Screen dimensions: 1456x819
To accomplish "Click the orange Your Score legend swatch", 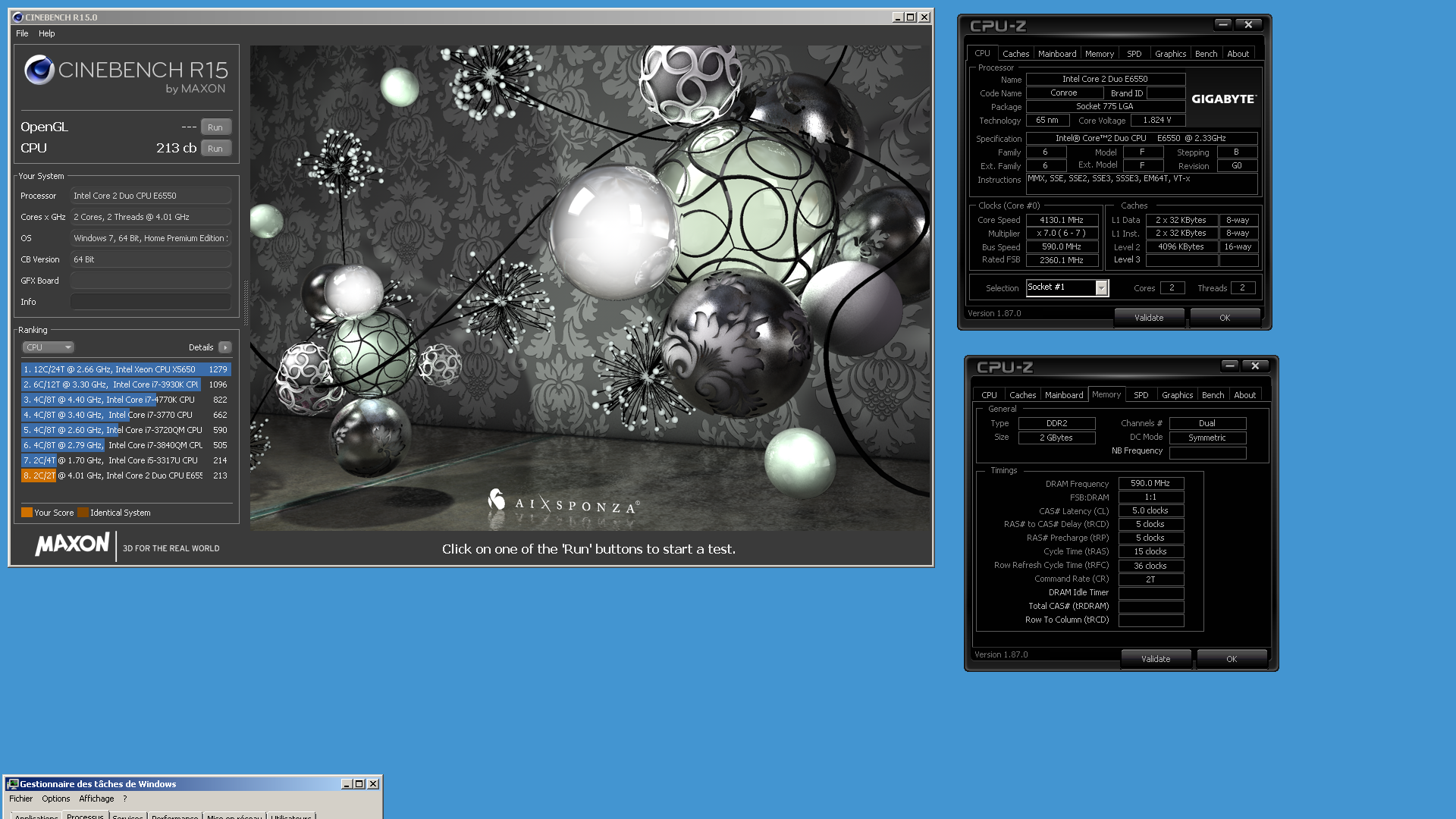I will coord(27,513).
